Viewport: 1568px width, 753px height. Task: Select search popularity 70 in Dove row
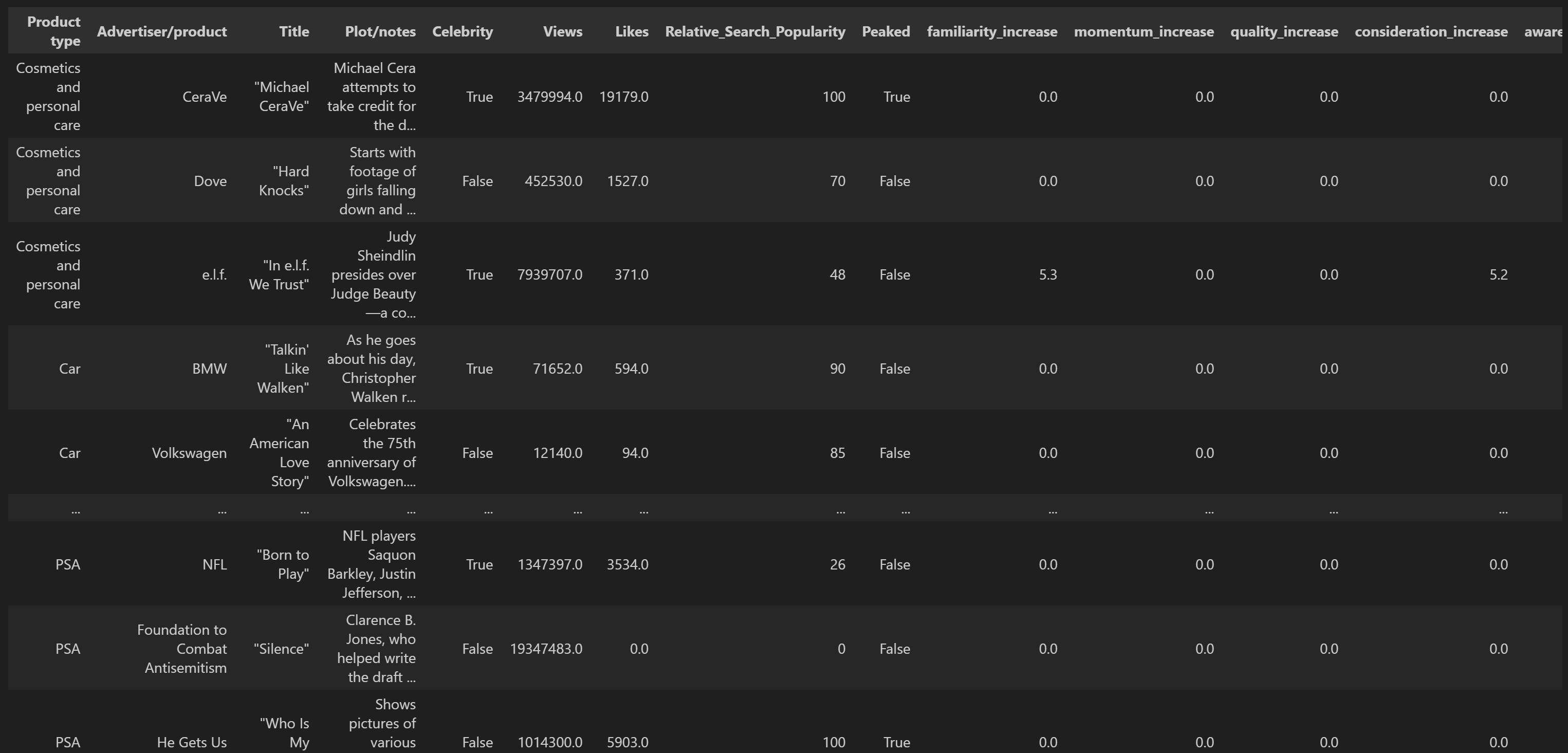(x=838, y=181)
